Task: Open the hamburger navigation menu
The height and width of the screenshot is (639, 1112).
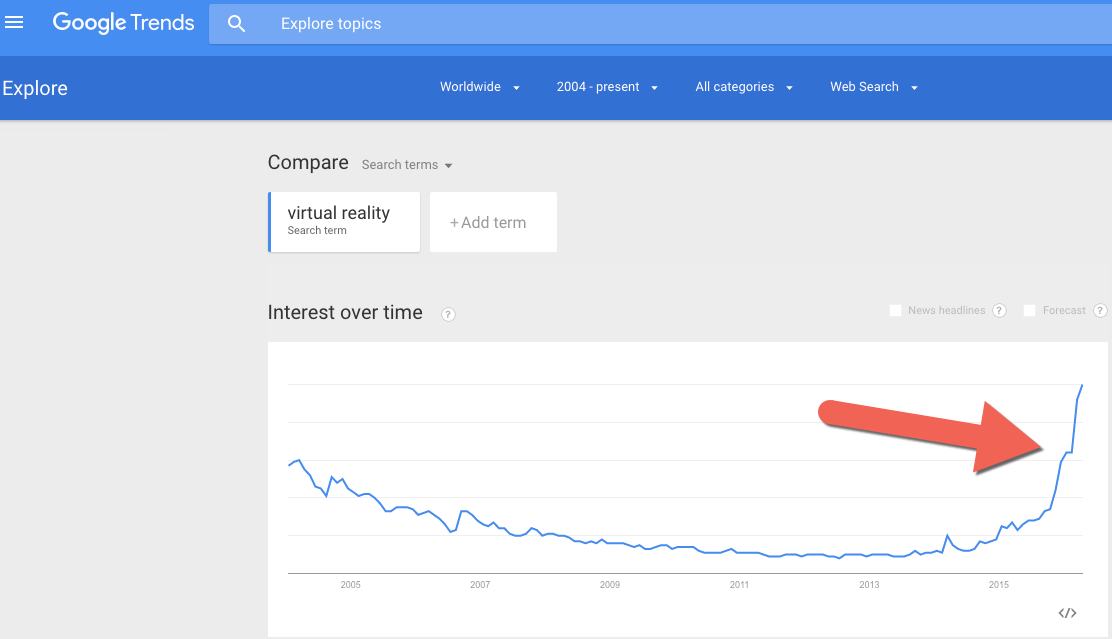Action: coord(14,23)
